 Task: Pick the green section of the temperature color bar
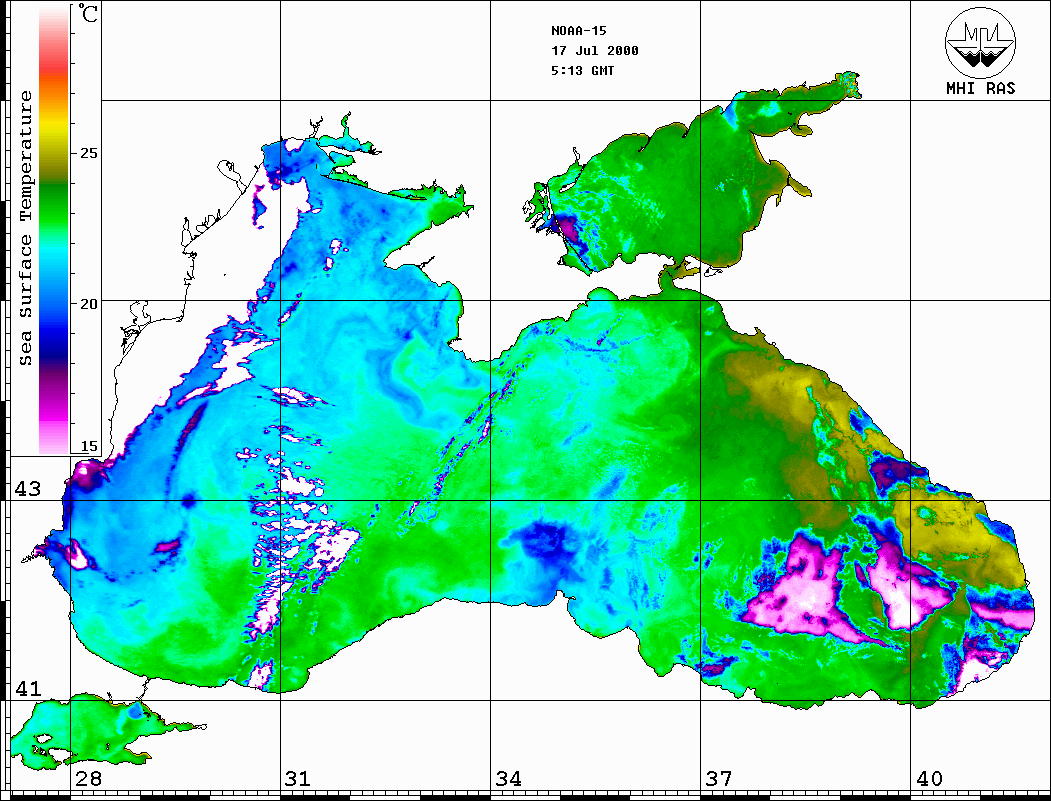(x=54, y=204)
